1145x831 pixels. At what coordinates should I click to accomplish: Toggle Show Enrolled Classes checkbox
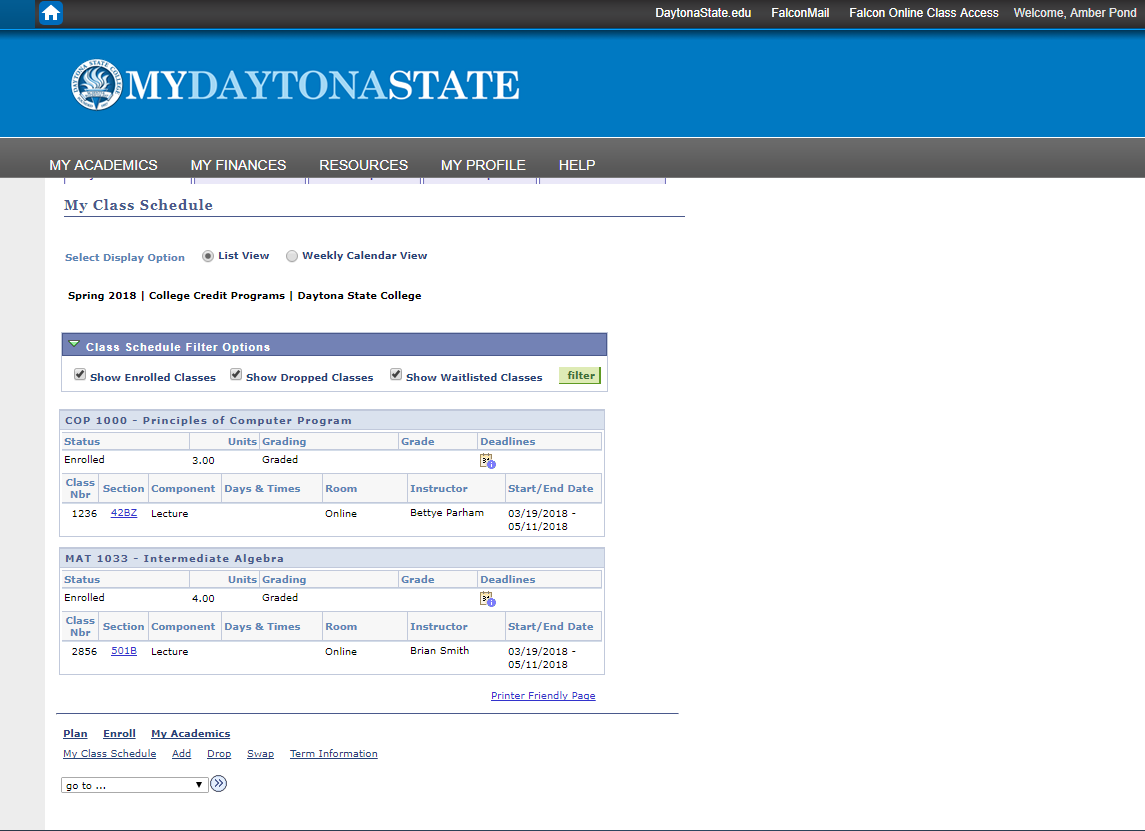80,375
